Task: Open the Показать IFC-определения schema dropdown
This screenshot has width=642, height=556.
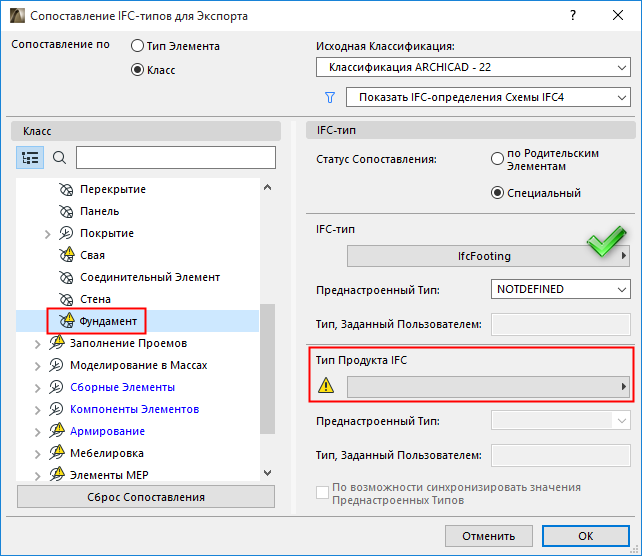Action: point(488,98)
